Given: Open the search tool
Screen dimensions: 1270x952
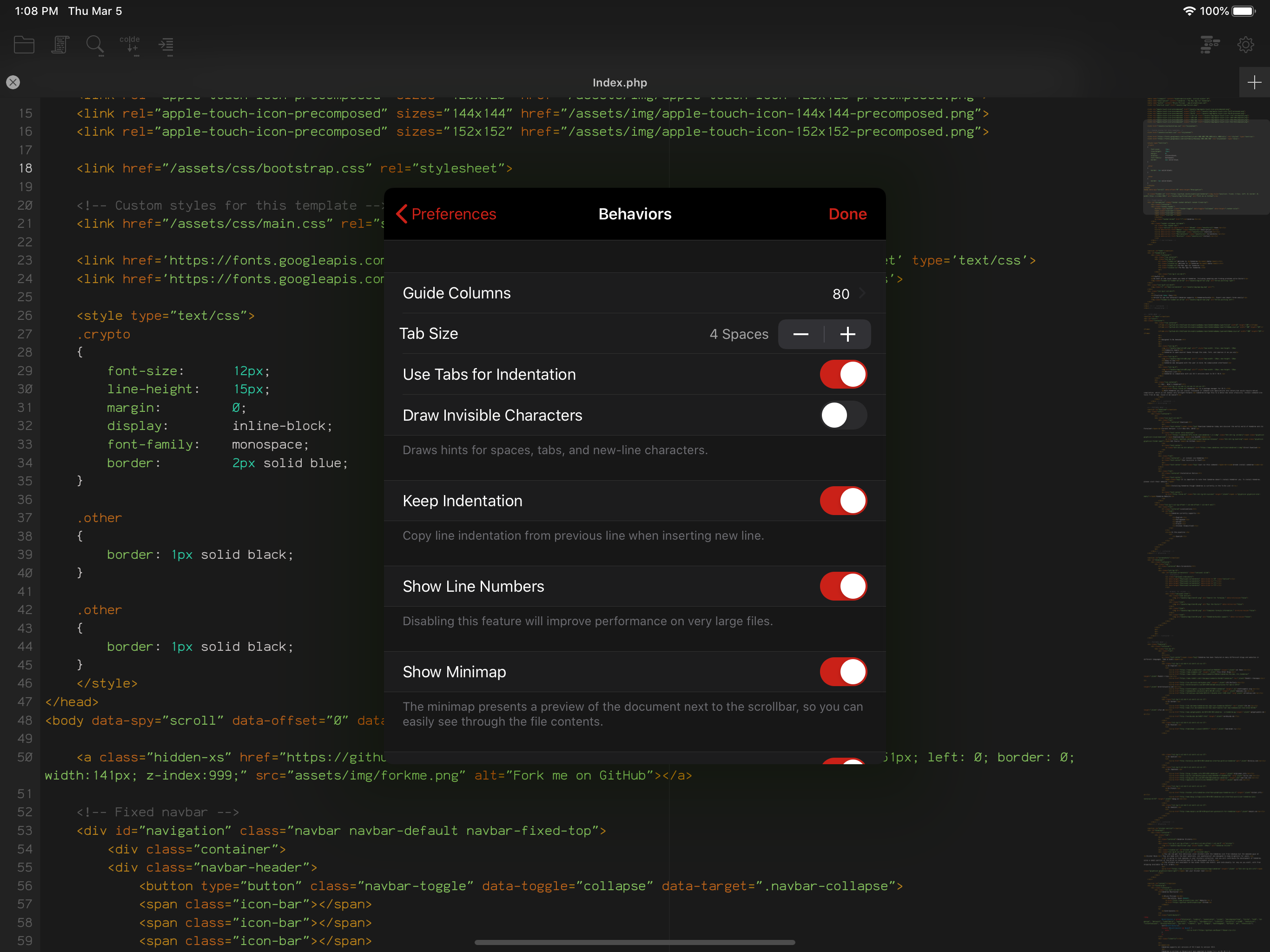Looking at the screenshot, I should (x=95, y=45).
